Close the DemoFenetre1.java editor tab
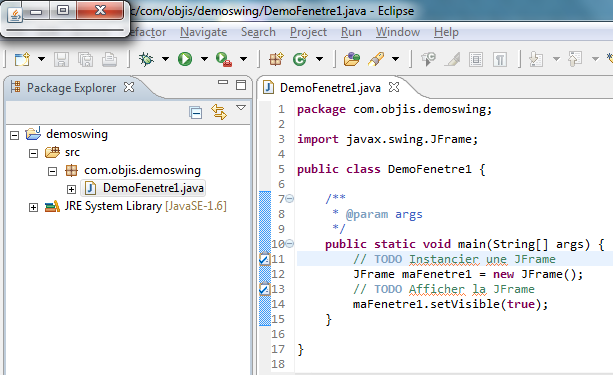The width and height of the screenshot is (613, 375). [394, 87]
